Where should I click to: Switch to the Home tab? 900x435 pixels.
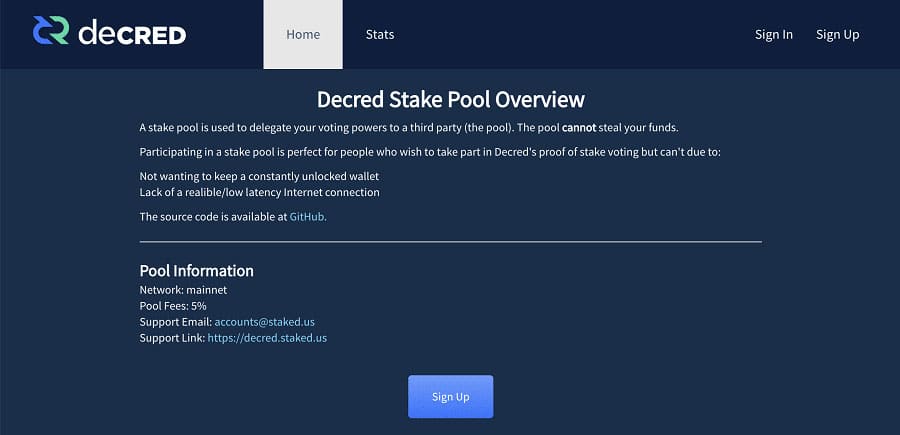pos(303,35)
